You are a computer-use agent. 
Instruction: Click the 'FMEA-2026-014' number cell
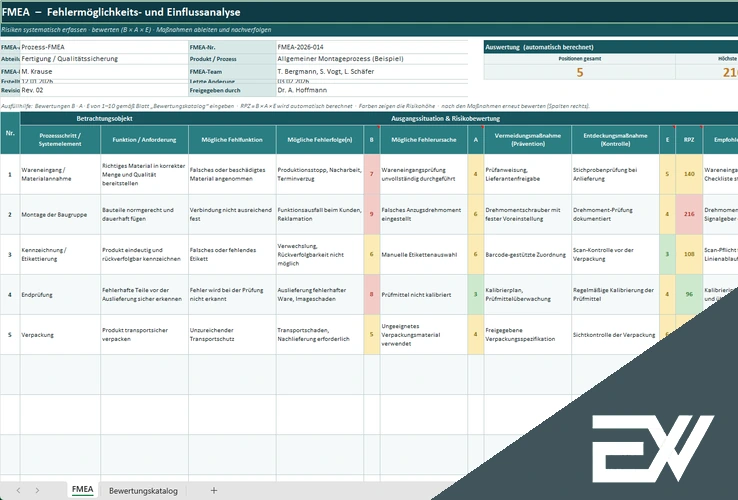point(372,47)
